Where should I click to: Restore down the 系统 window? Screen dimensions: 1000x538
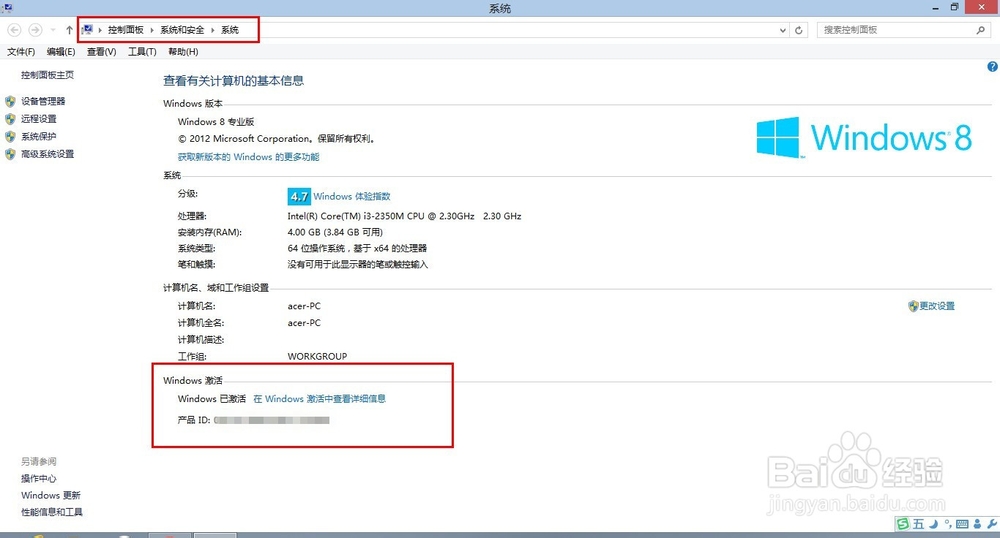pyautogui.click(x=954, y=8)
